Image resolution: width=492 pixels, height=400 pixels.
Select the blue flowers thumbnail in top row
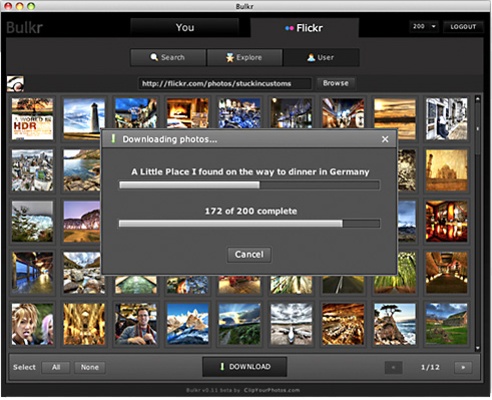coord(239,113)
